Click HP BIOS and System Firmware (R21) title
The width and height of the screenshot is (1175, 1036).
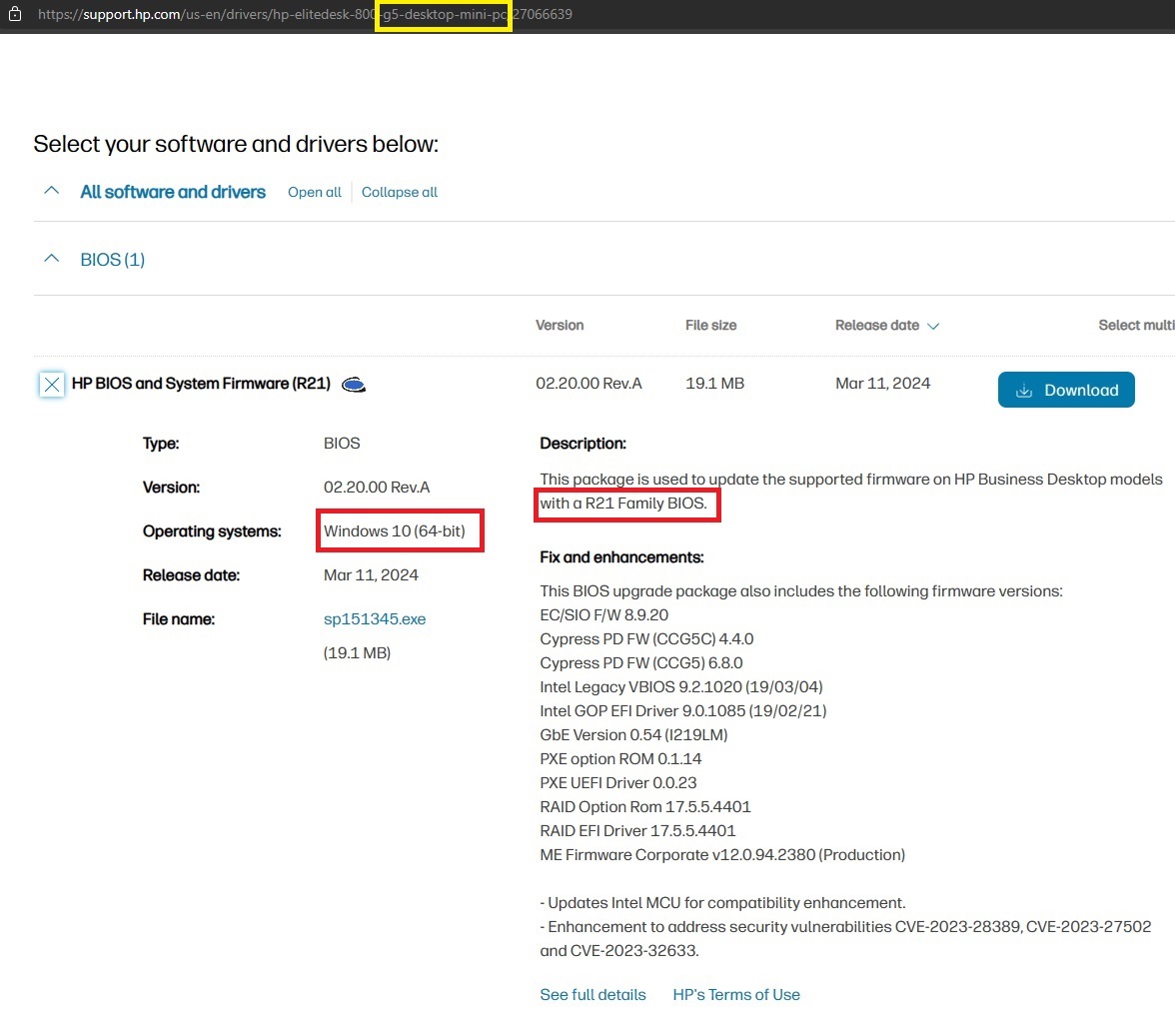(x=201, y=384)
